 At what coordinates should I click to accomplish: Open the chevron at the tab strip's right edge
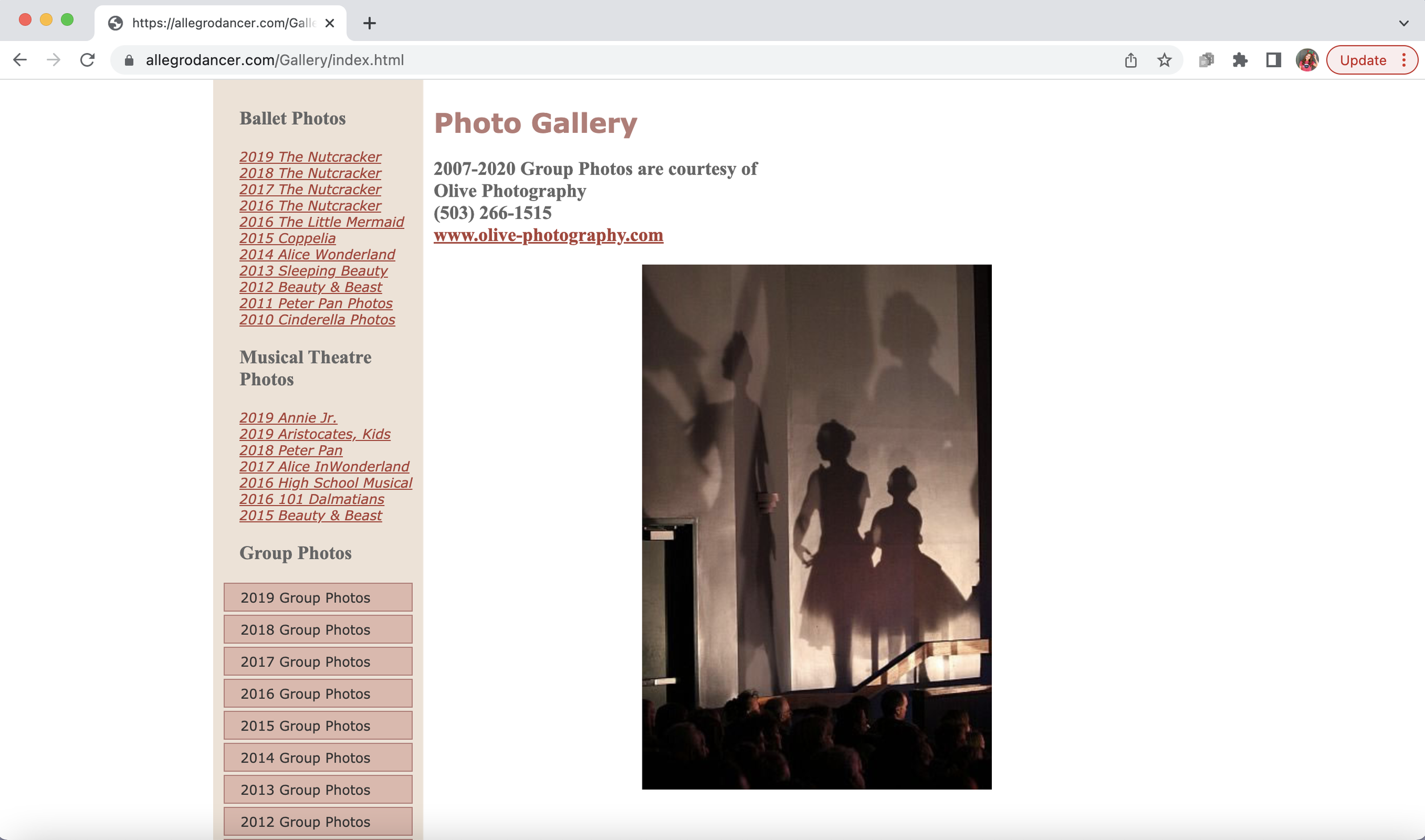[1403, 23]
